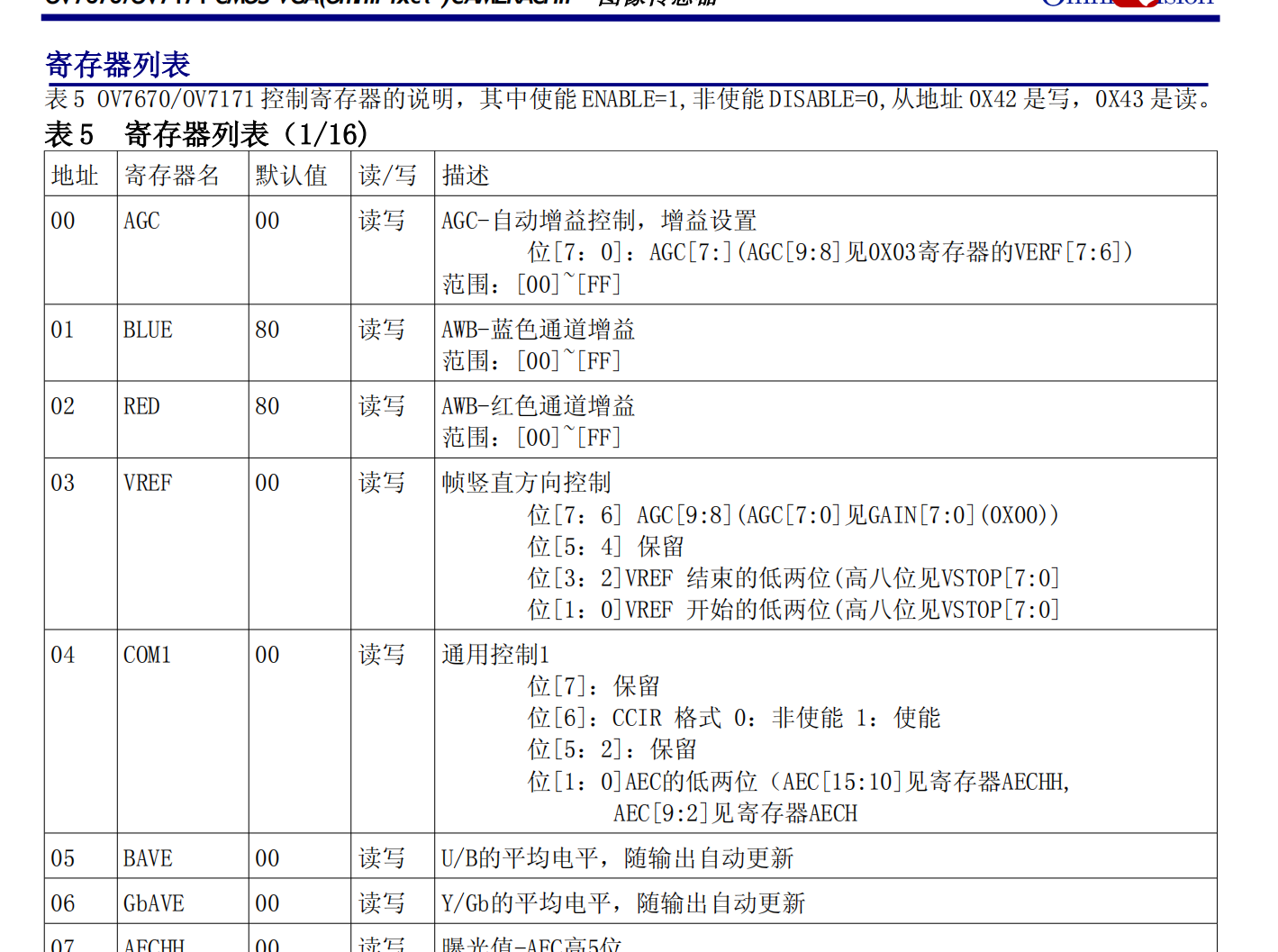
Task: Click address cell 03
Action: tap(63, 483)
